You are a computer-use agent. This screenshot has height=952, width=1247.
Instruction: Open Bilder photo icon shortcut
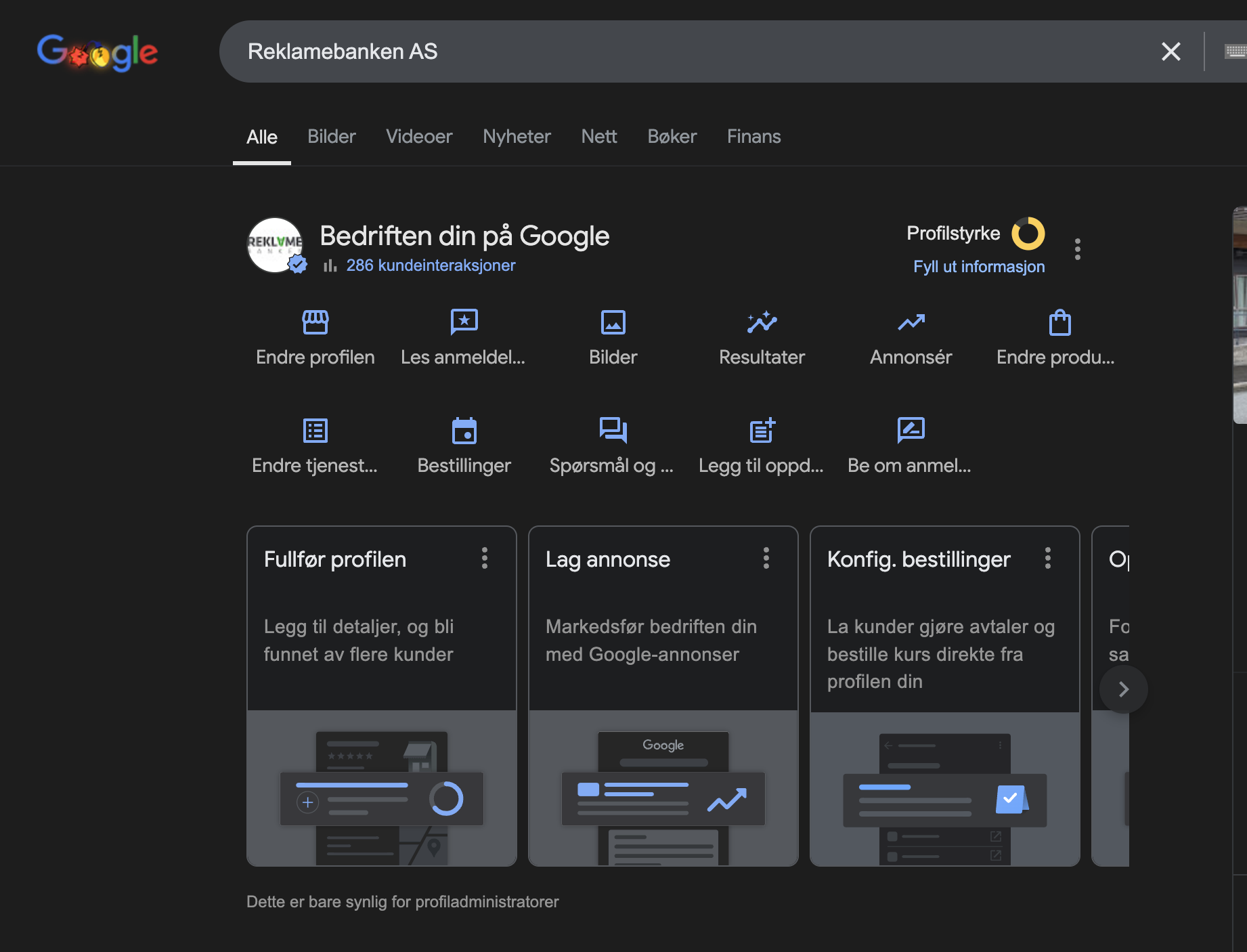613,322
